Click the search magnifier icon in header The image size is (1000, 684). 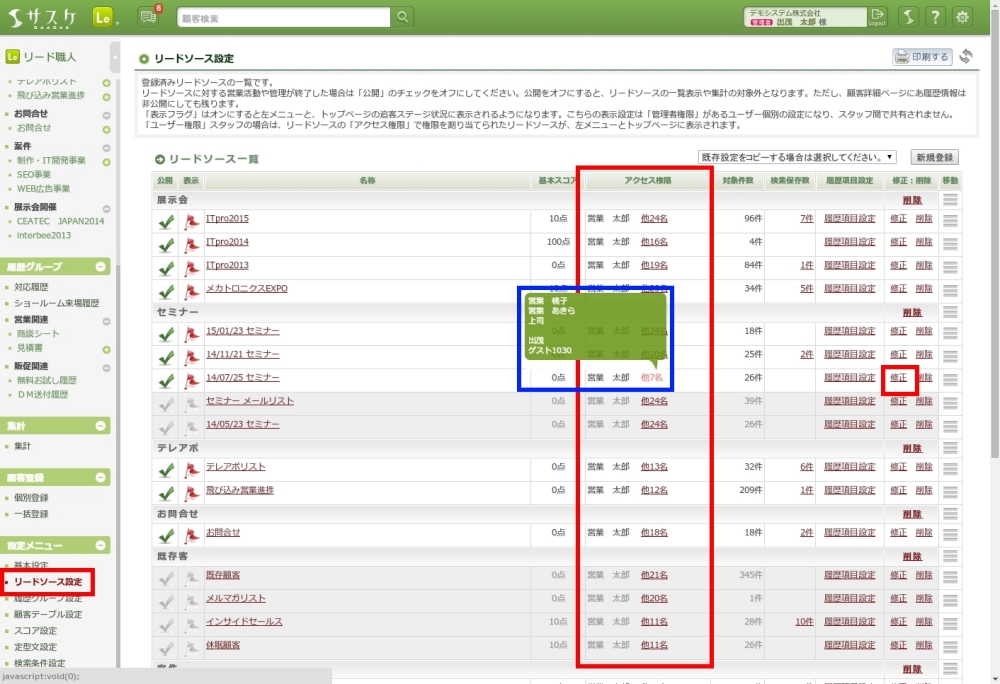tap(402, 17)
